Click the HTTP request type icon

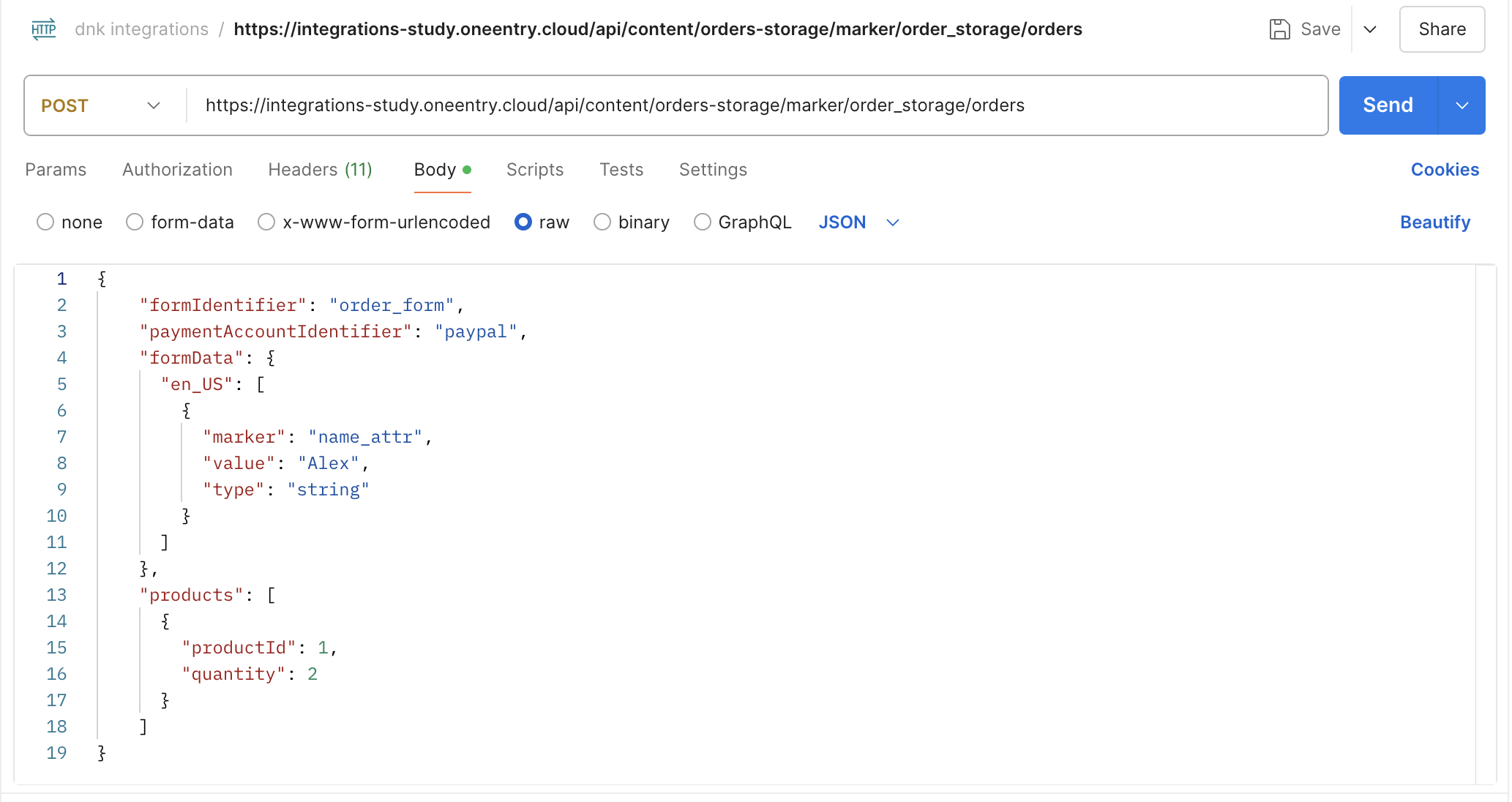point(43,29)
